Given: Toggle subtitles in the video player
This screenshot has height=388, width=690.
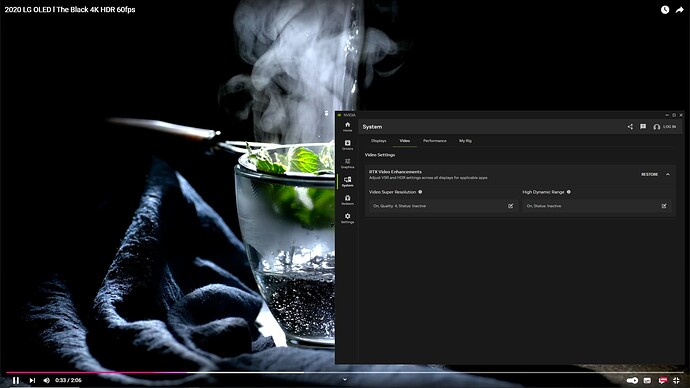Looking at the screenshot, I should [x=647, y=380].
